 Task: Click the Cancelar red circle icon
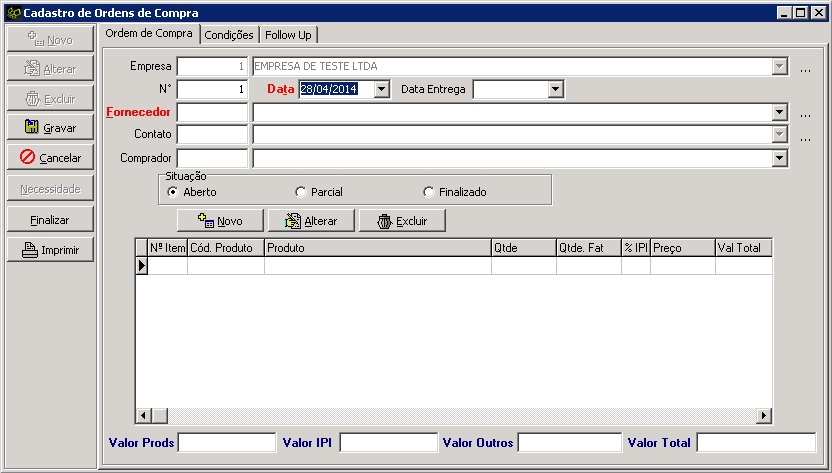(x=28, y=158)
